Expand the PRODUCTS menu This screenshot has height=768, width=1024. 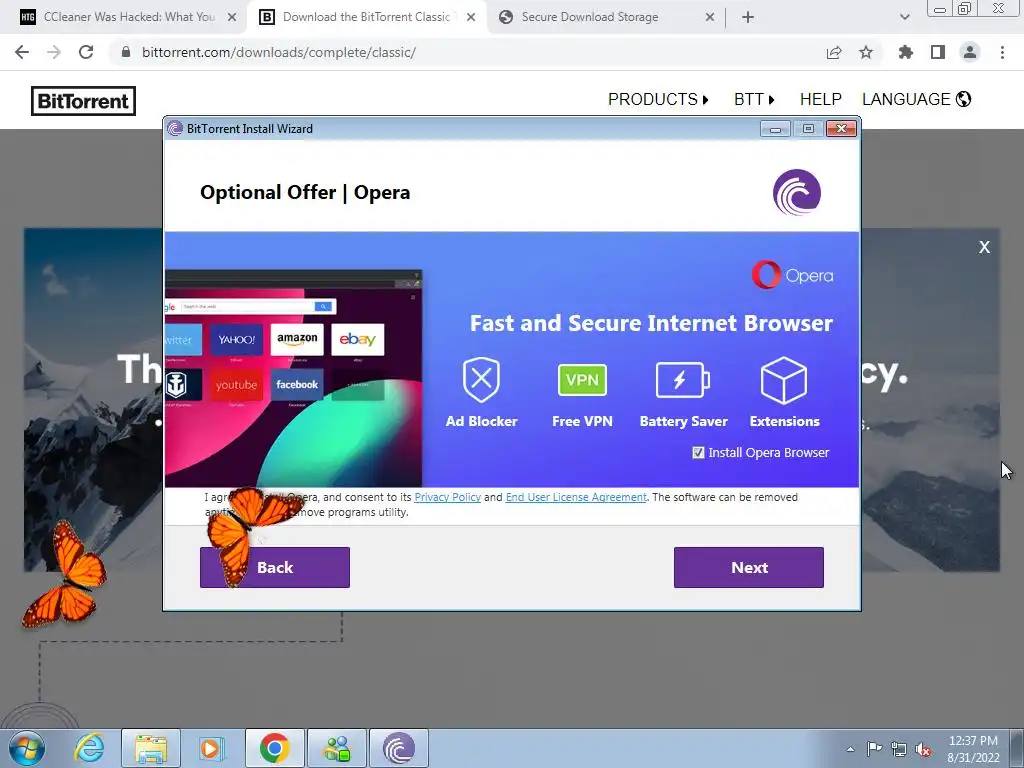(x=658, y=99)
